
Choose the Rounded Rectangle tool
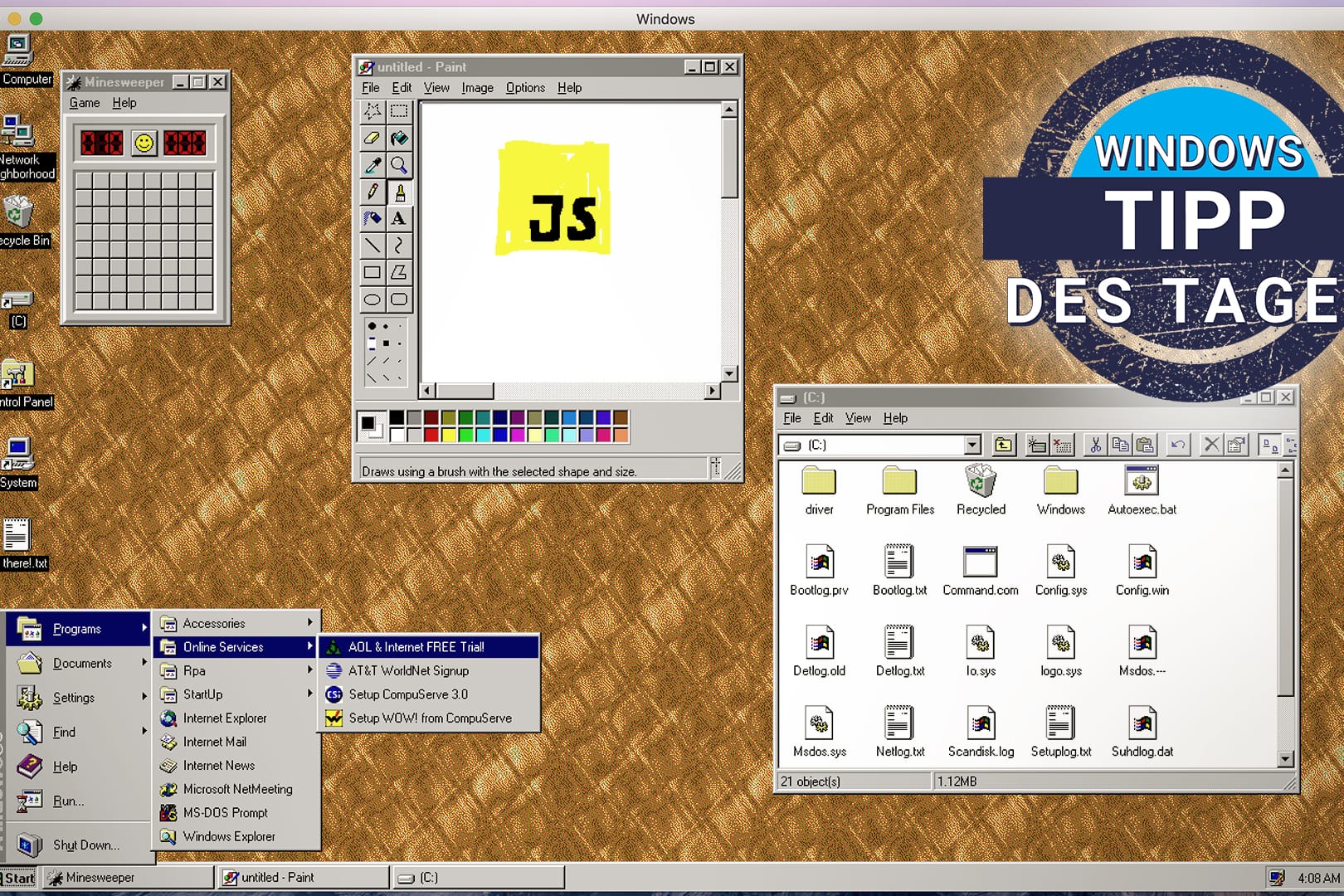pos(399,299)
